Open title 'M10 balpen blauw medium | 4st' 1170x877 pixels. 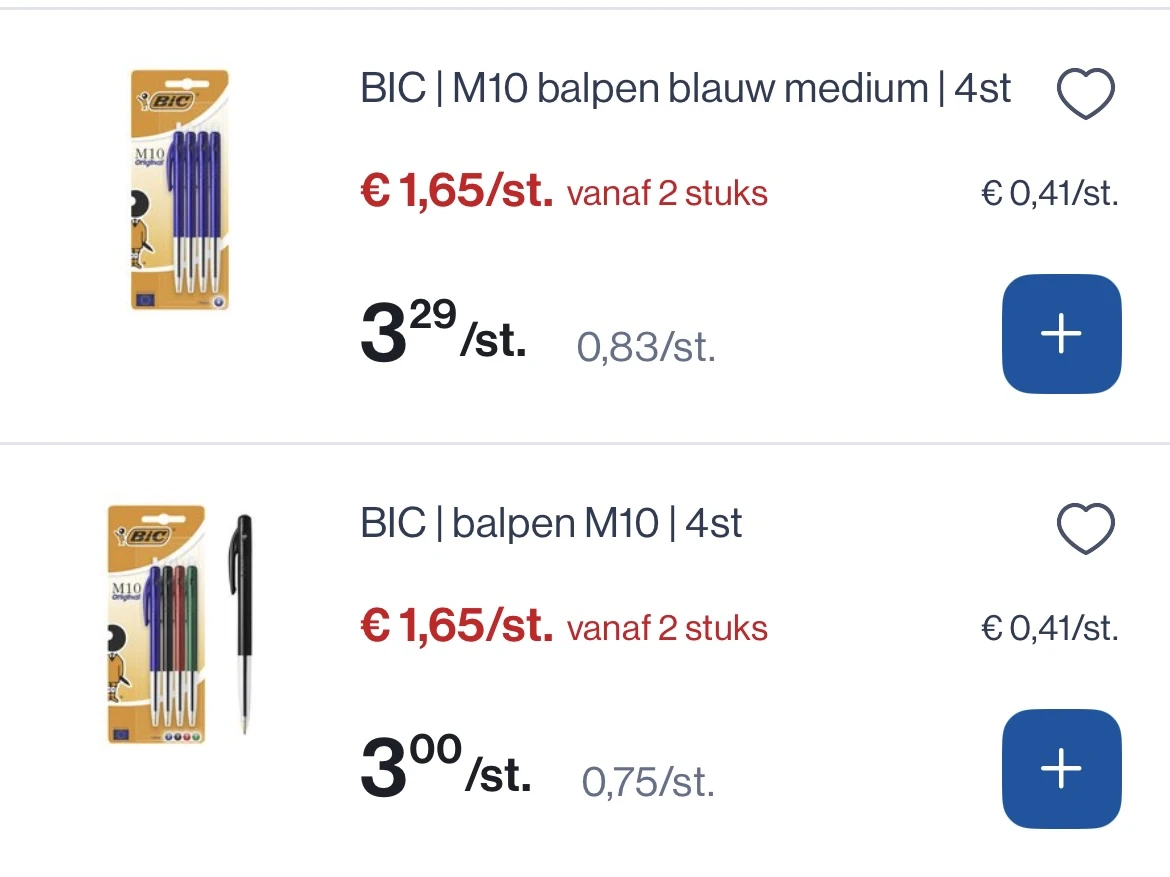[x=731, y=88]
